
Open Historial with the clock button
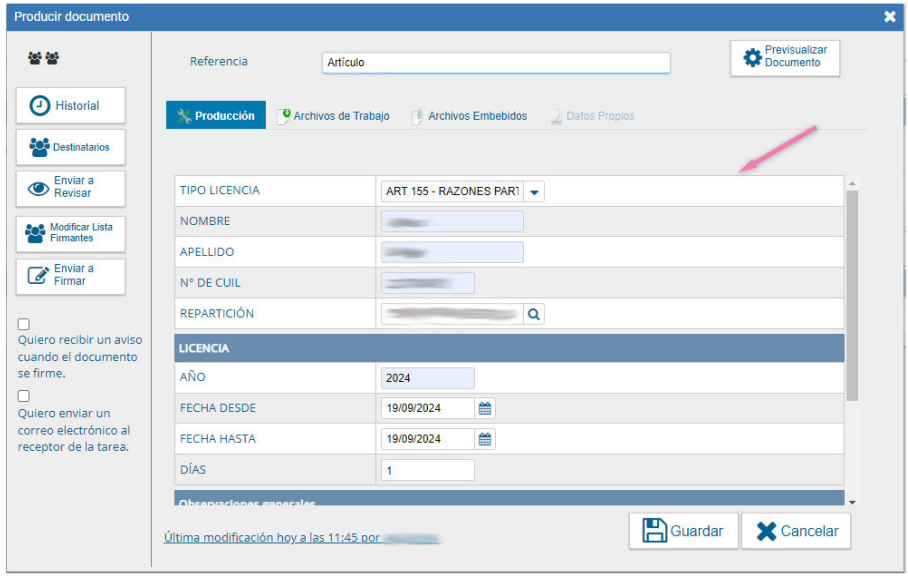[x=70, y=106]
